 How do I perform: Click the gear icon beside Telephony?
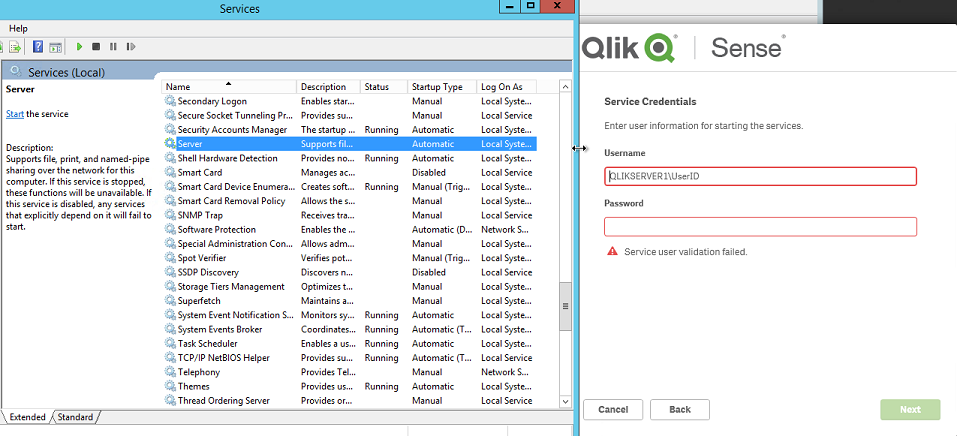(170, 372)
